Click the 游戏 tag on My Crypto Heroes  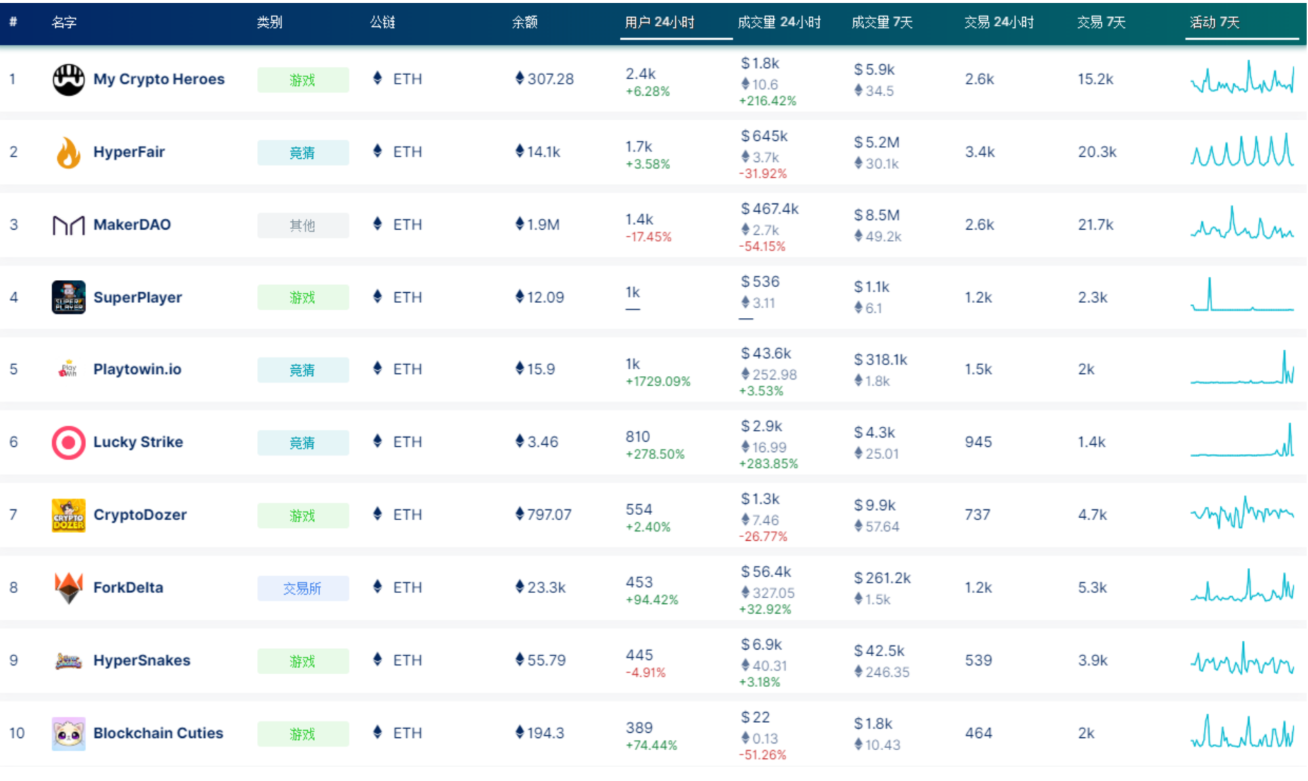tap(303, 80)
